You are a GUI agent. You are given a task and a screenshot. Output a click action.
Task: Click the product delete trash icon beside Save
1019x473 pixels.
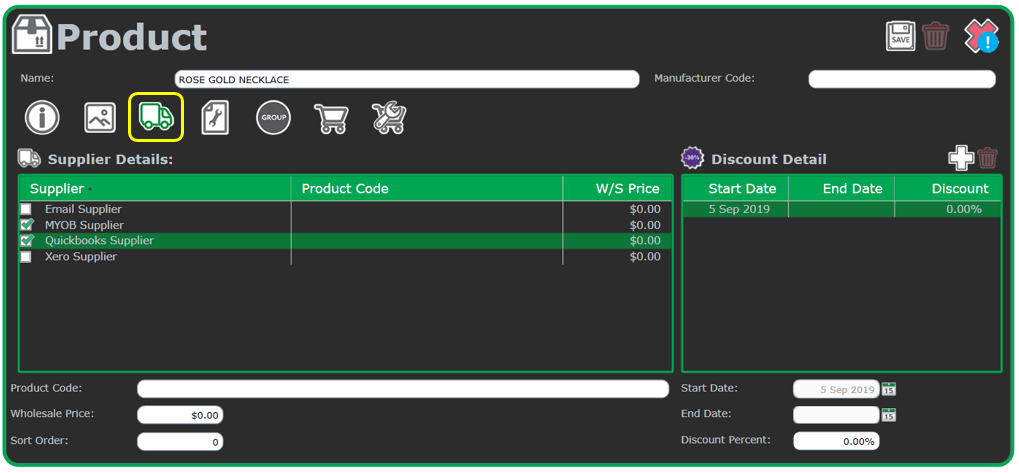pos(935,36)
